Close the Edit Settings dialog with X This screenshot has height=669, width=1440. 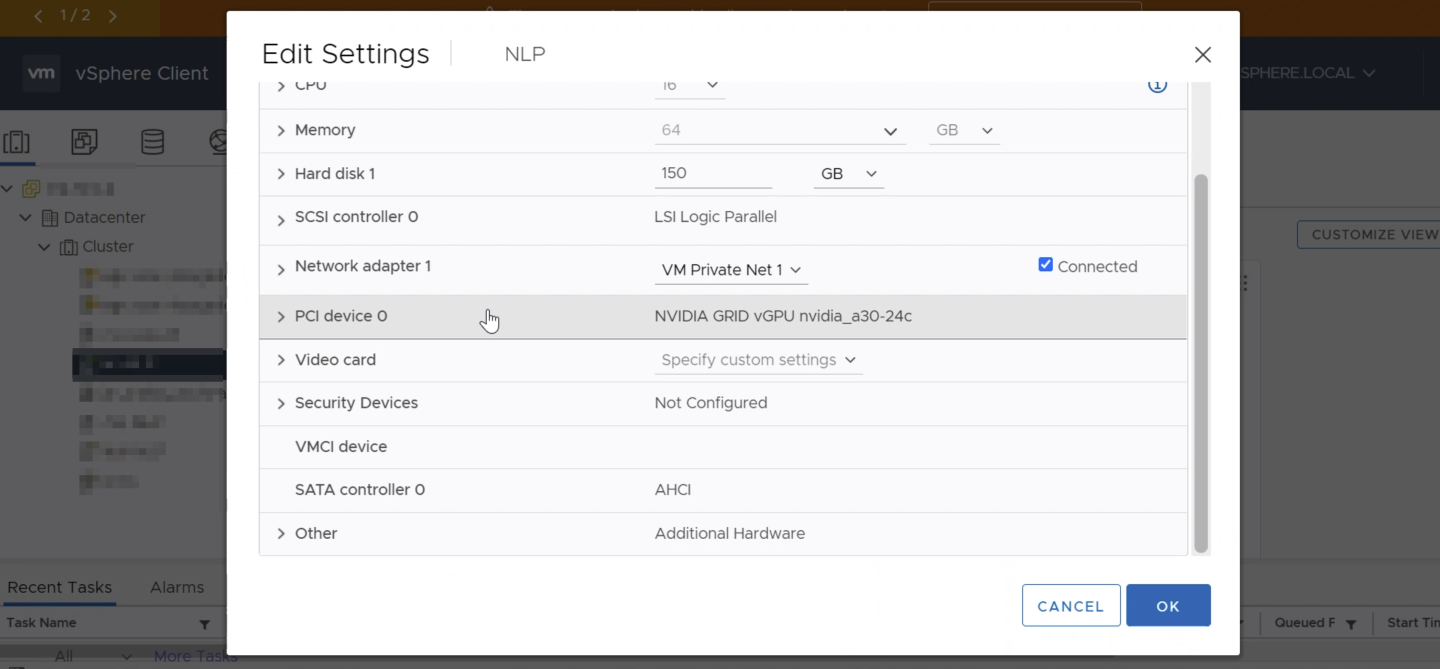(1202, 55)
